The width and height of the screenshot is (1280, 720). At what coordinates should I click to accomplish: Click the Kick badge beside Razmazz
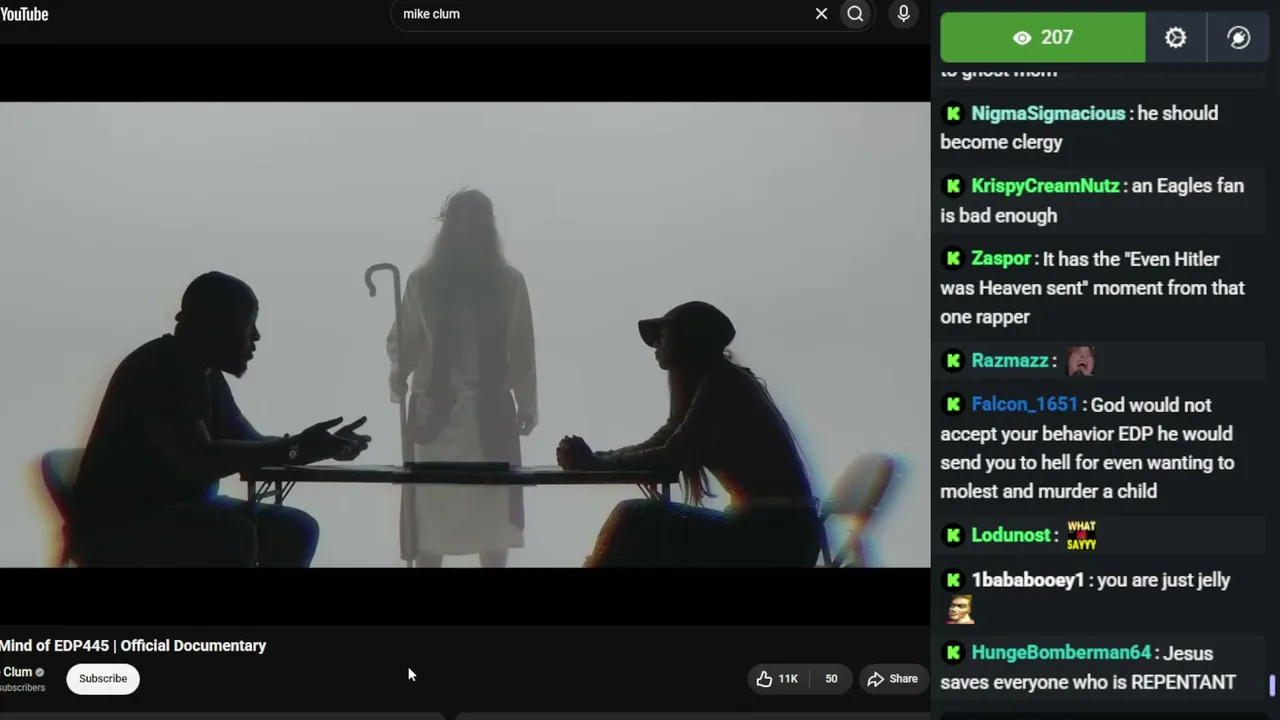tap(953, 361)
